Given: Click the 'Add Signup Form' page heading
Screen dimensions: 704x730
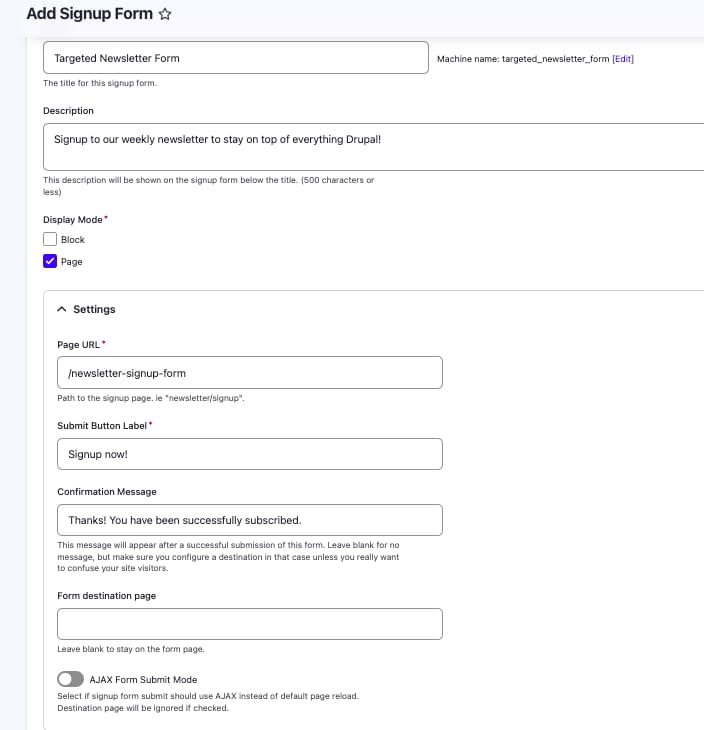Looking at the screenshot, I should (89, 14).
